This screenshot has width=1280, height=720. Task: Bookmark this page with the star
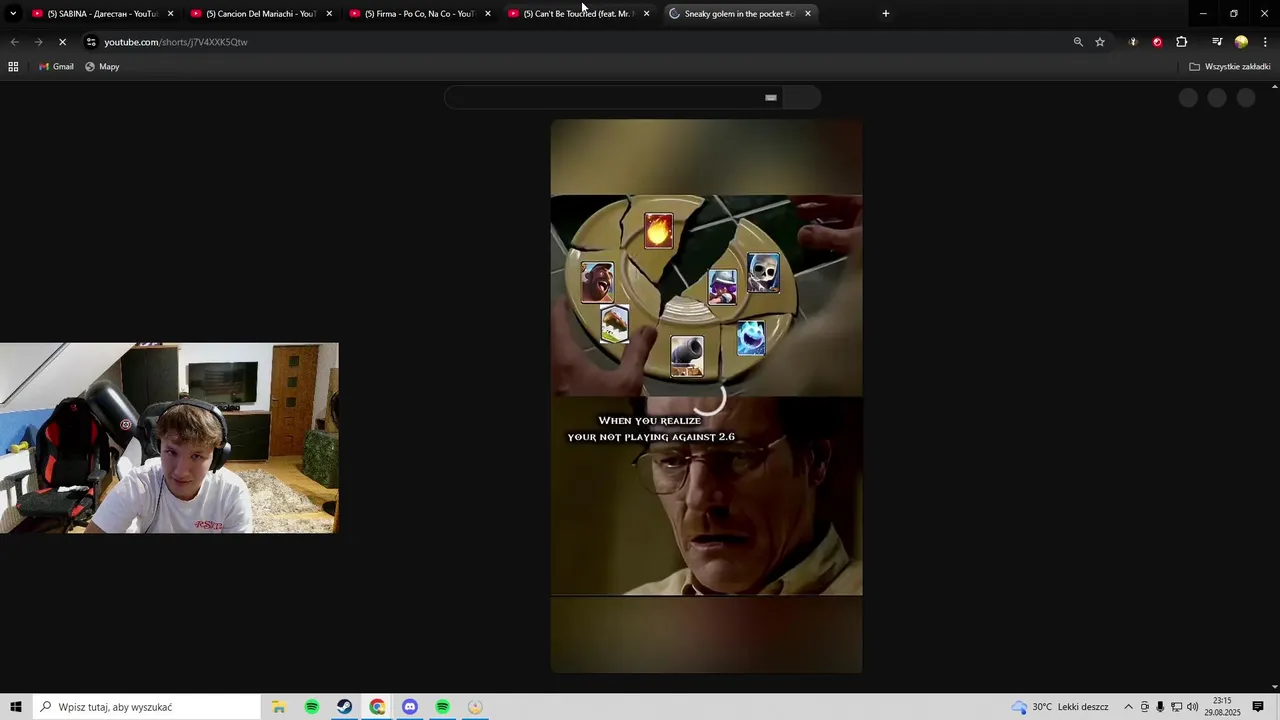1100,42
